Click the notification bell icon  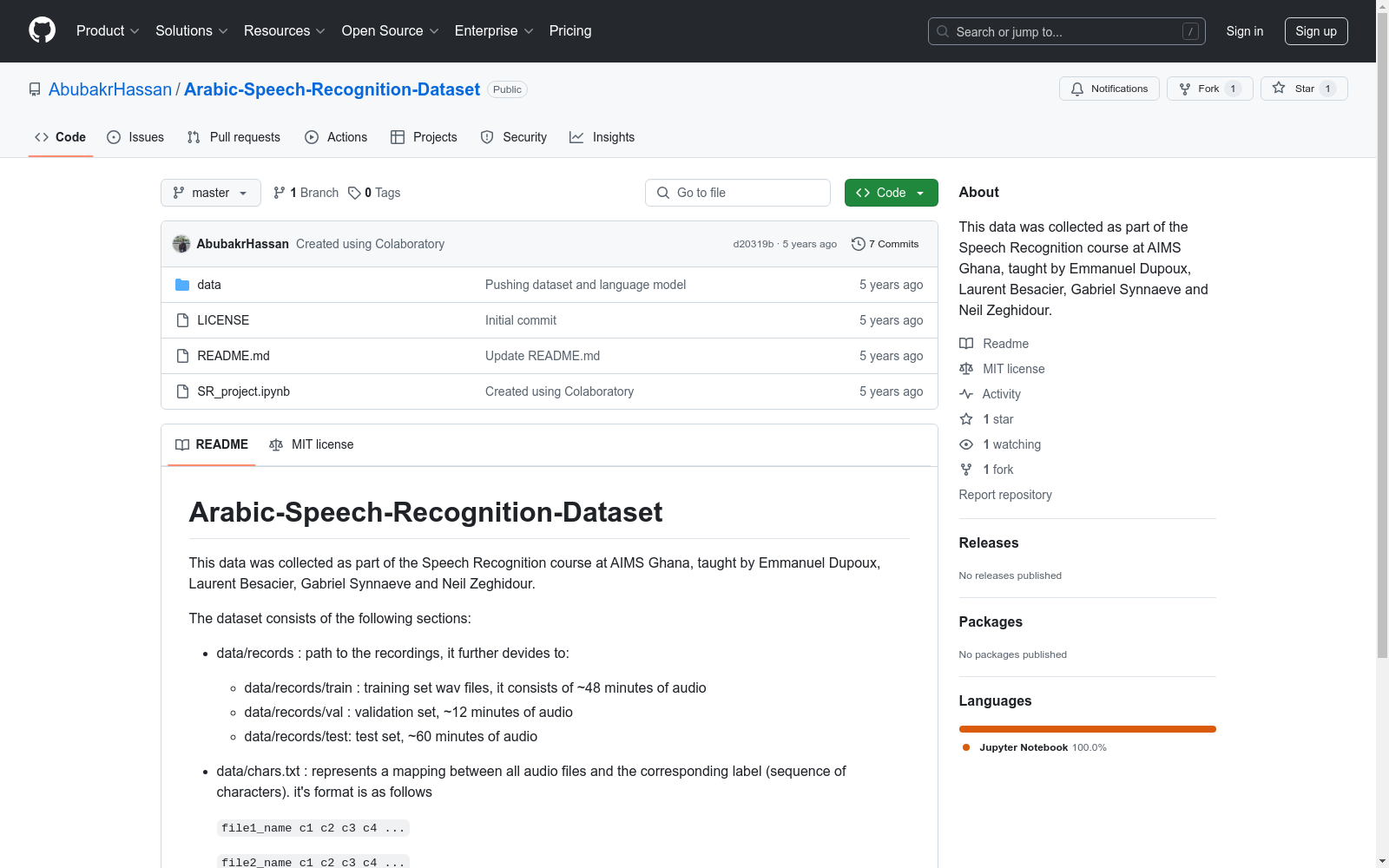coord(1077,89)
